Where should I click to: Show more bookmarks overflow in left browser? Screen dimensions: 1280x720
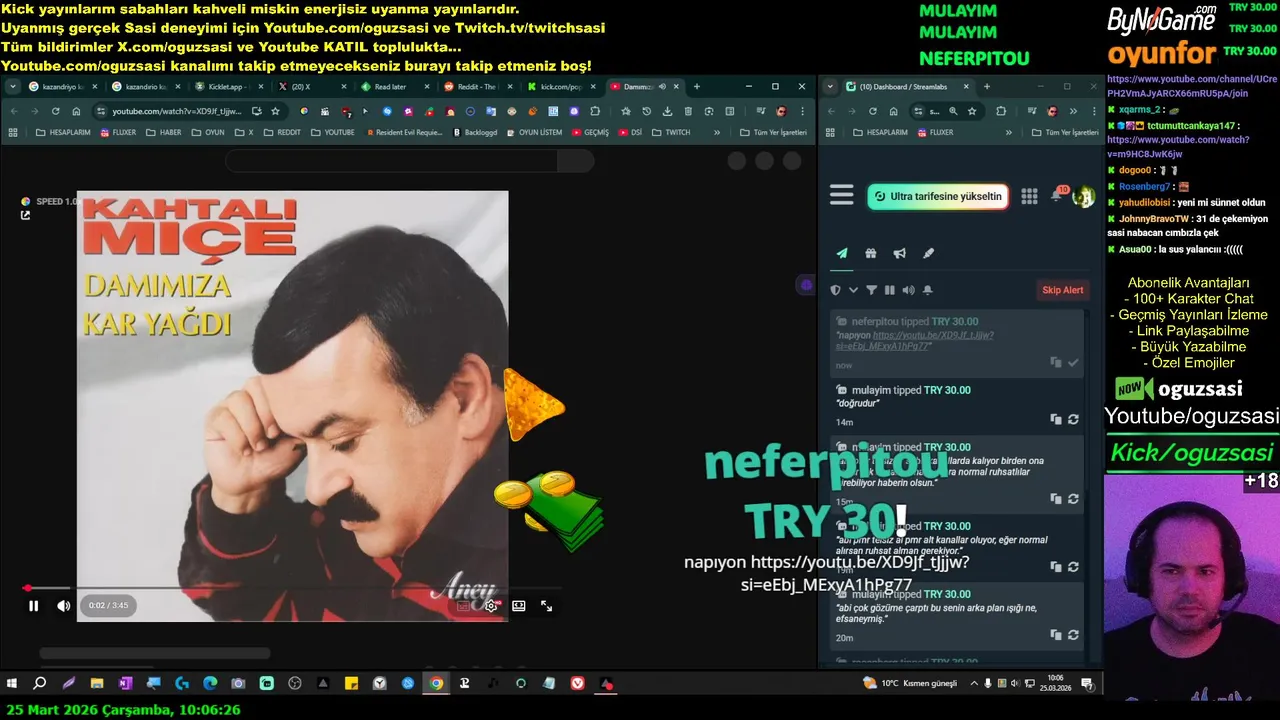[x=717, y=132]
